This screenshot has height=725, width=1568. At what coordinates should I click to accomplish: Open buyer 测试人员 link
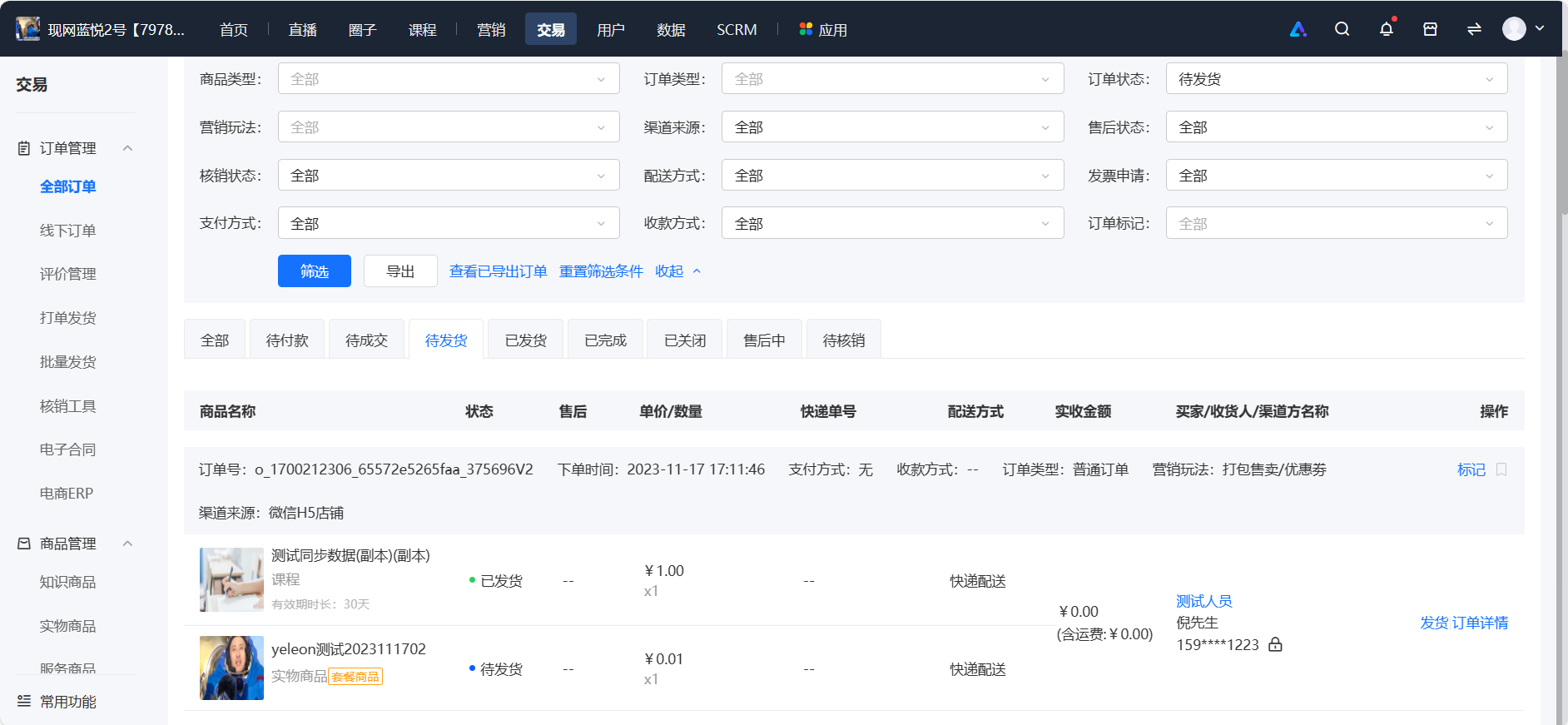coord(1204,601)
